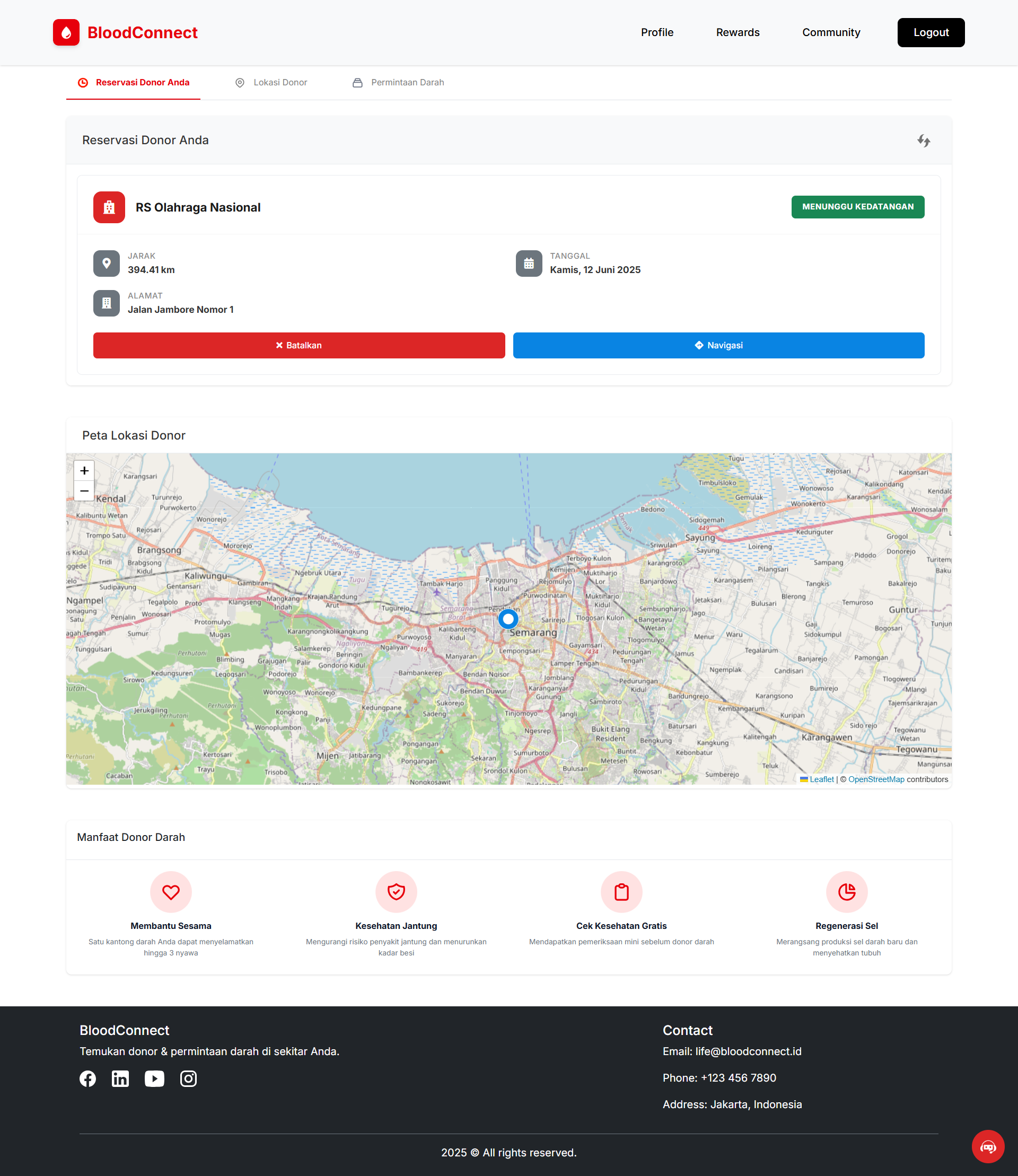Switch to the Permintaan Darah tab
Image resolution: width=1018 pixels, height=1176 pixels.
point(398,83)
